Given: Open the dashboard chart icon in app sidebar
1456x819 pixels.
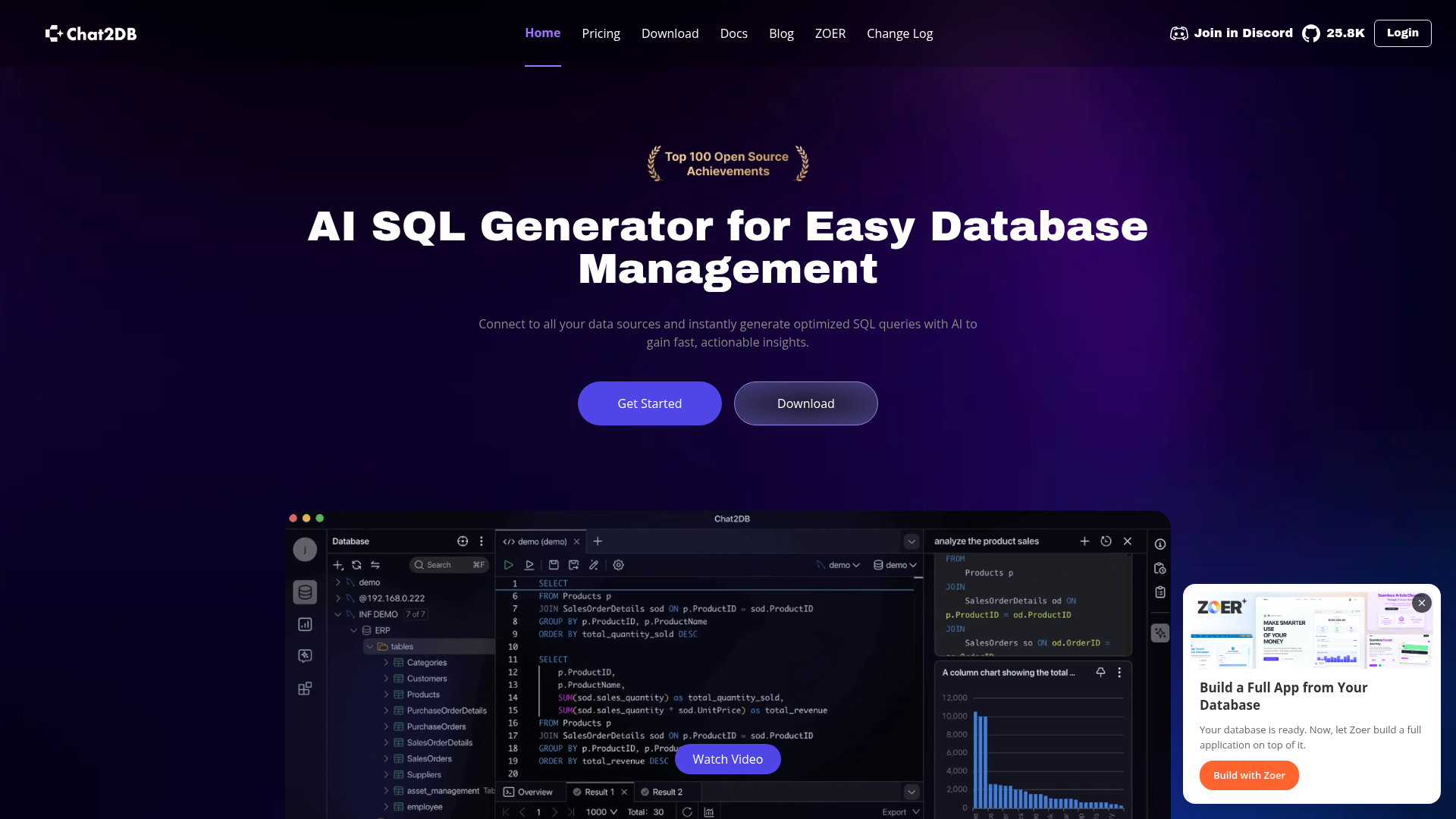Looking at the screenshot, I should pyautogui.click(x=305, y=624).
